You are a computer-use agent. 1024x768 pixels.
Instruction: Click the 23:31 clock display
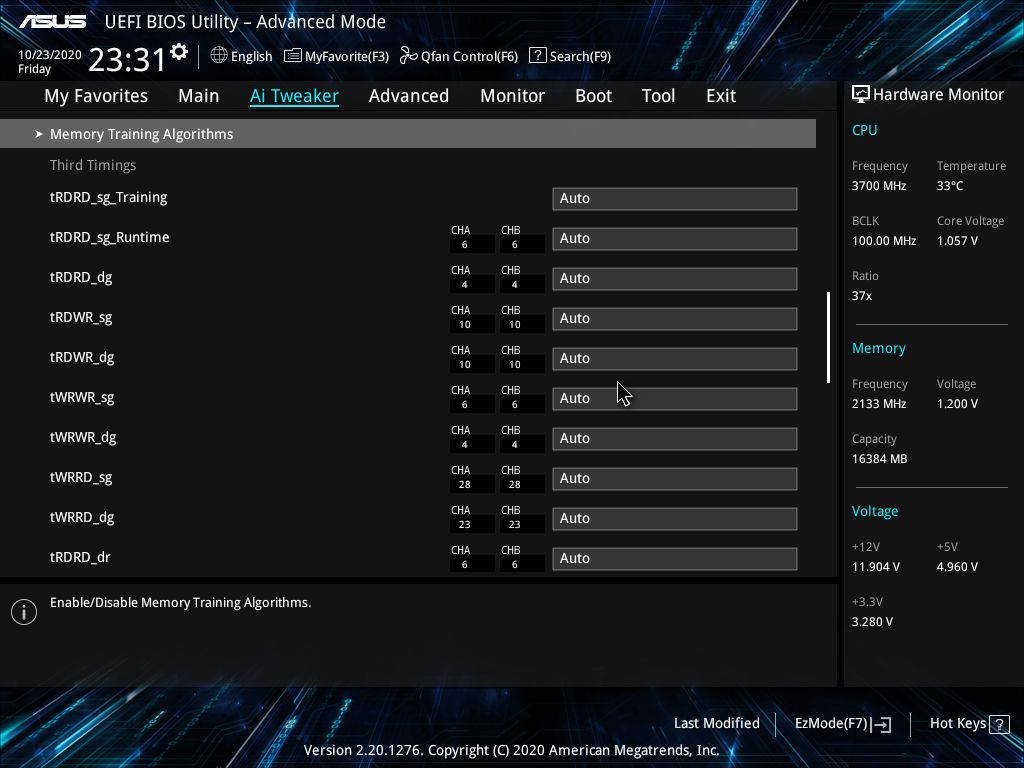pos(127,59)
